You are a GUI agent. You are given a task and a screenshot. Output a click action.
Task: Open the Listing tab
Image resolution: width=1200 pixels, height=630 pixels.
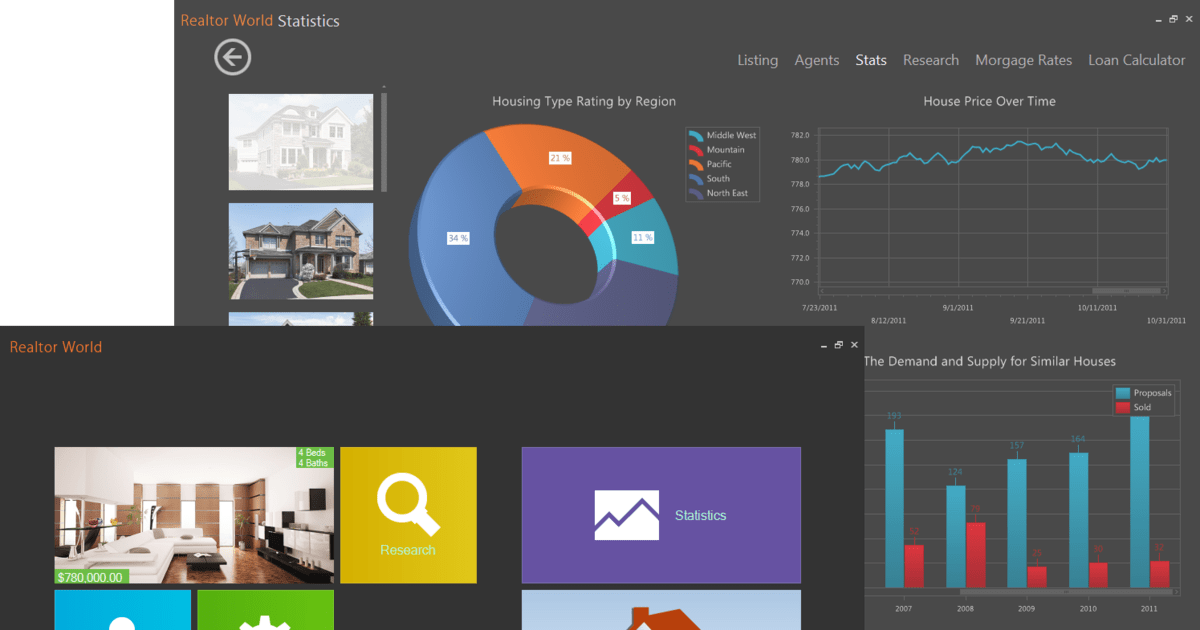pyautogui.click(x=757, y=60)
